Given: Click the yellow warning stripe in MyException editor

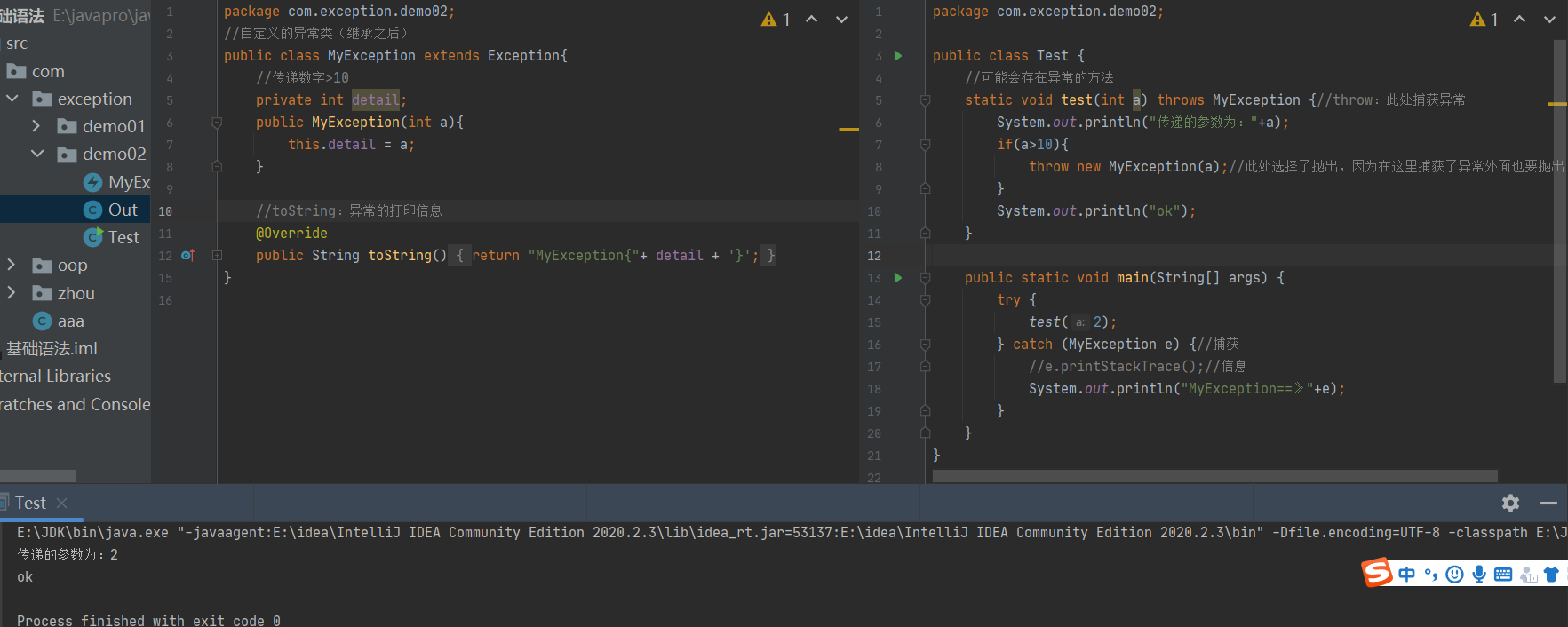Looking at the screenshot, I should tap(848, 130).
